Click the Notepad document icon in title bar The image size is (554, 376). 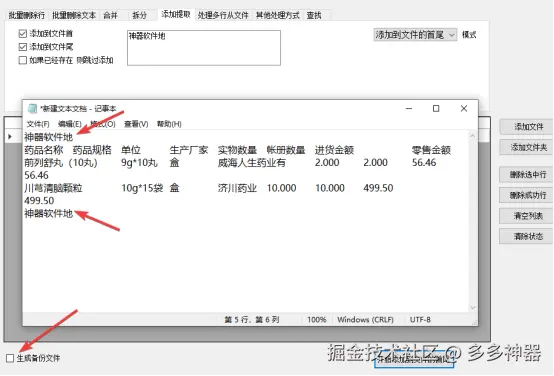tap(32, 108)
